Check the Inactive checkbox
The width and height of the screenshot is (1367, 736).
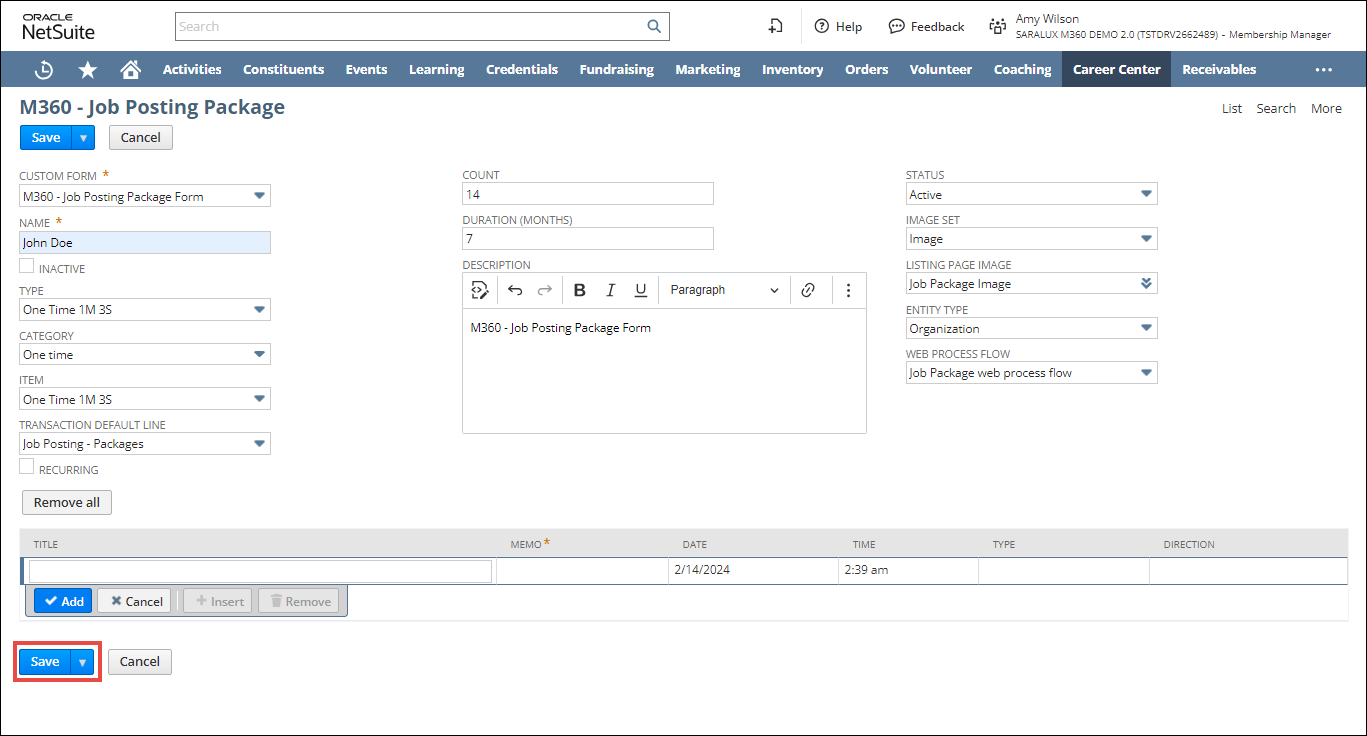(27, 267)
